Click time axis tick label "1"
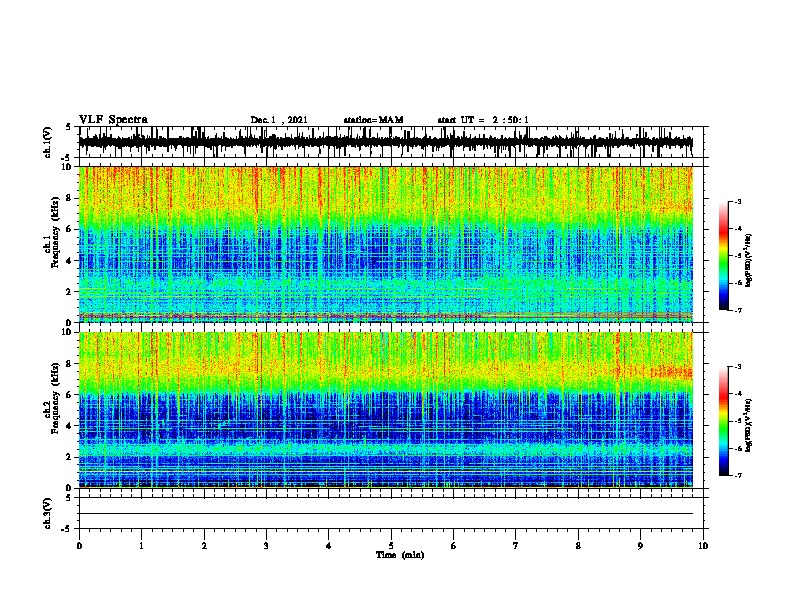This screenshot has width=792, height=612. pyautogui.click(x=141, y=546)
